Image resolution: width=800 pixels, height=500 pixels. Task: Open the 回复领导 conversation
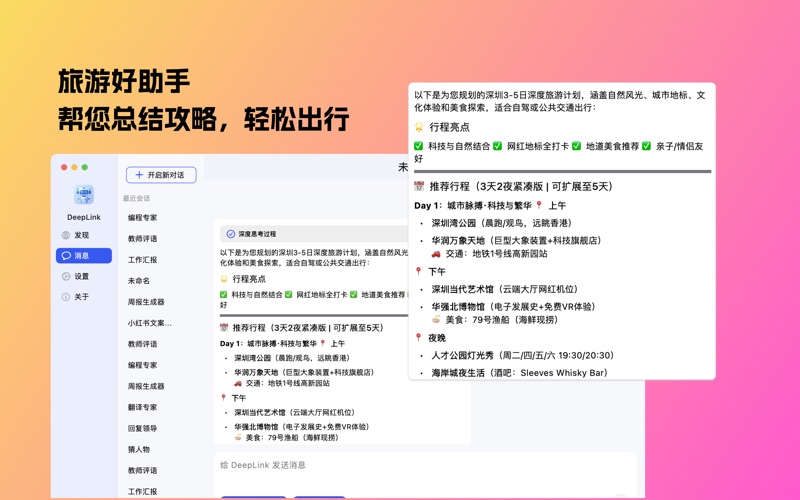click(x=142, y=428)
